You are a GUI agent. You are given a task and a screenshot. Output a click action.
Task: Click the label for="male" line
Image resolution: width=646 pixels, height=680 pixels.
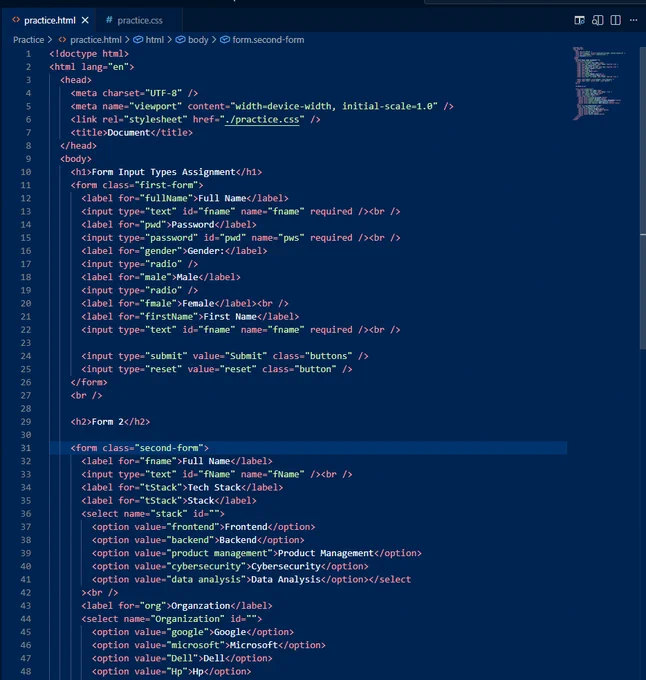click(161, 277)
